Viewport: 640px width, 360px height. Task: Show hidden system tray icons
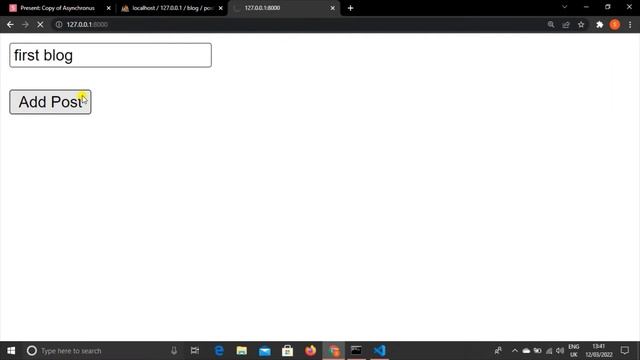pyautogui.click(x=515, y=351)
